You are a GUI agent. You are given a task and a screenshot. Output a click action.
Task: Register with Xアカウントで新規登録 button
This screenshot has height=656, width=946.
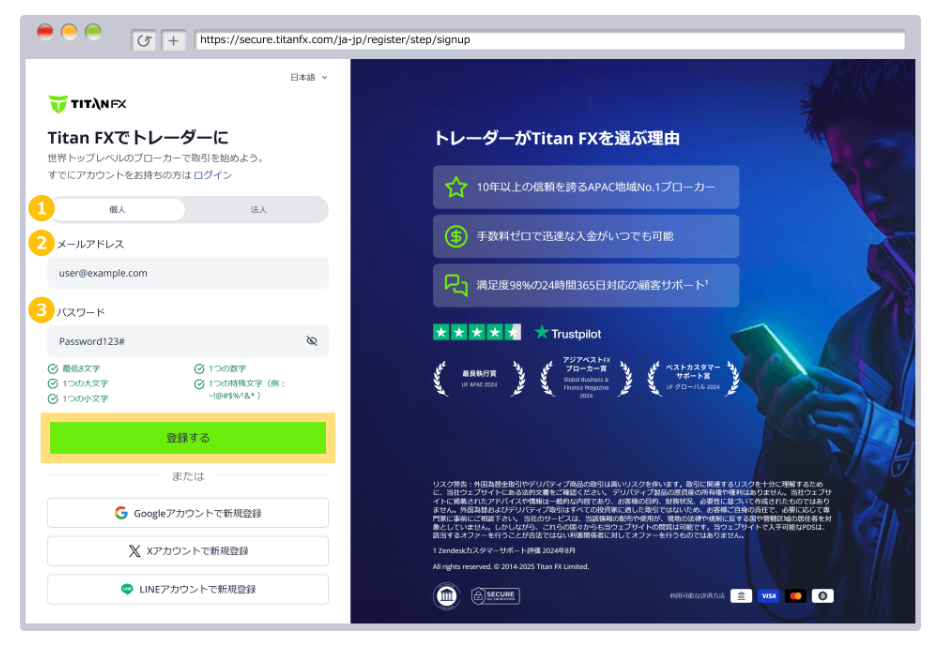(x=188, y=551)
